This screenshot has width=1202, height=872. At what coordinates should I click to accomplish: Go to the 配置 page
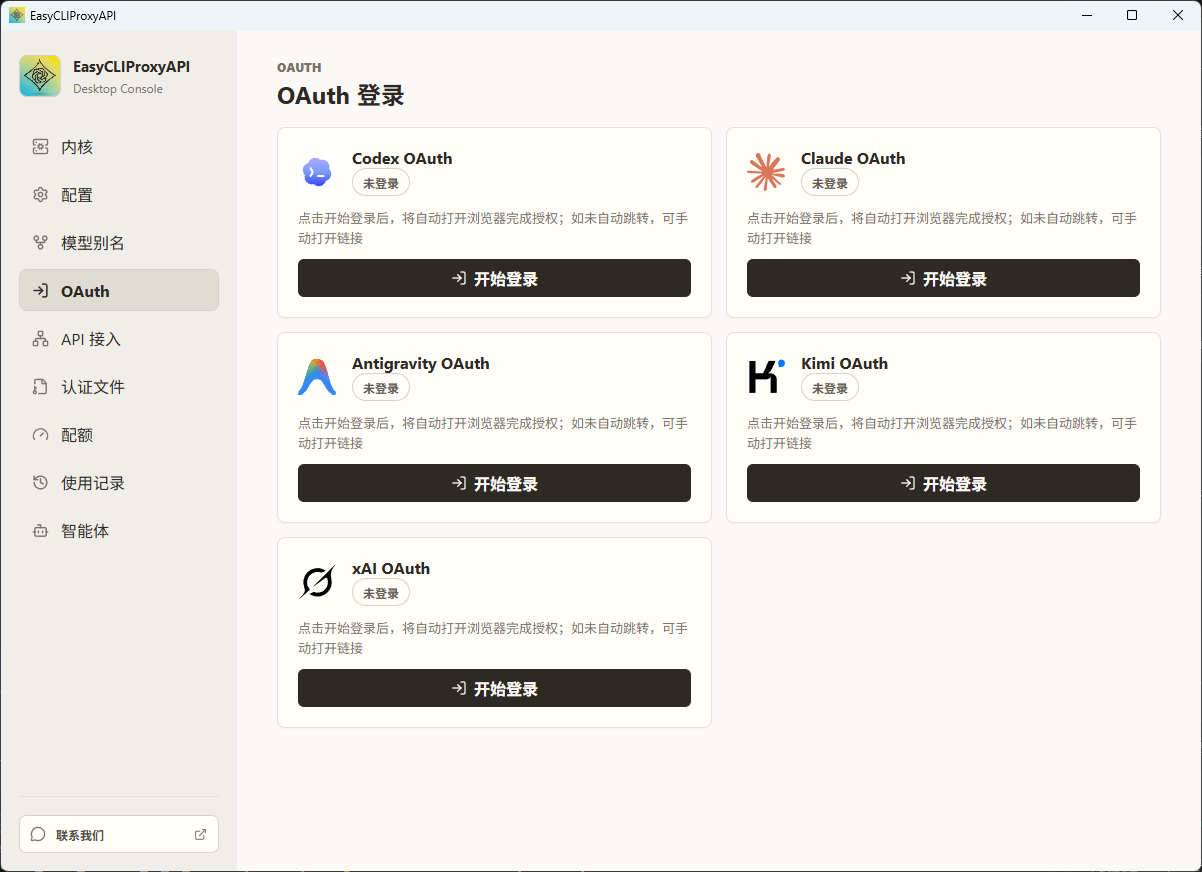pyautogui.click(x=119, y=195)
